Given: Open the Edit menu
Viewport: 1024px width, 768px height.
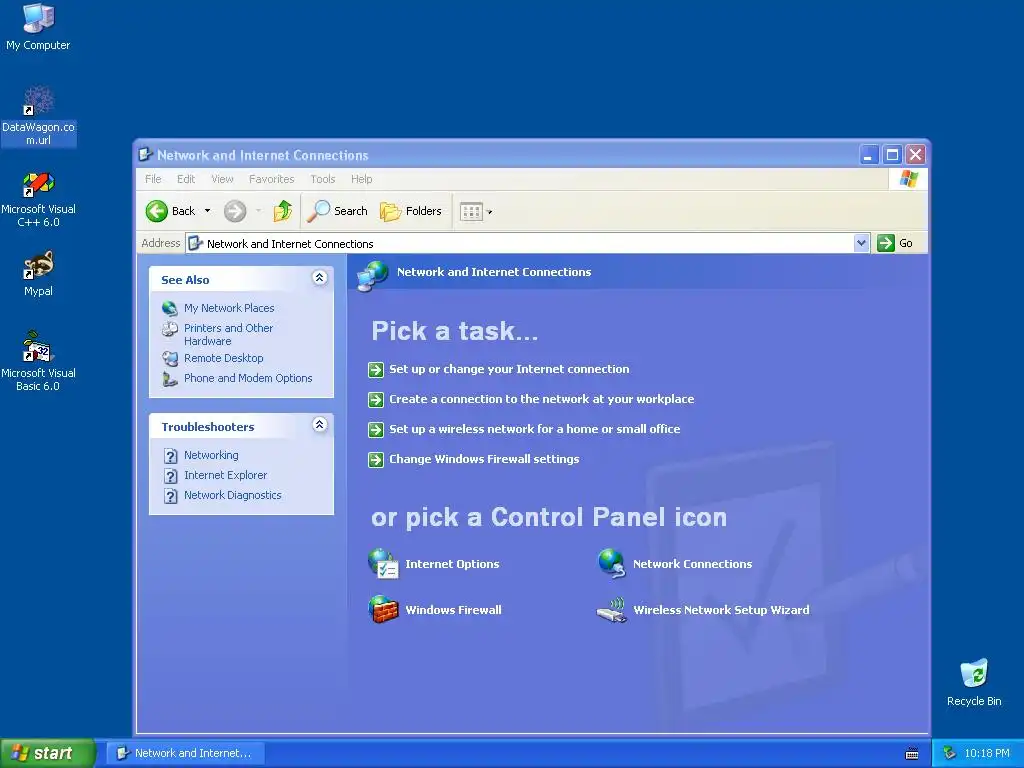Looking at the screenshot, I should pos(186,179).
